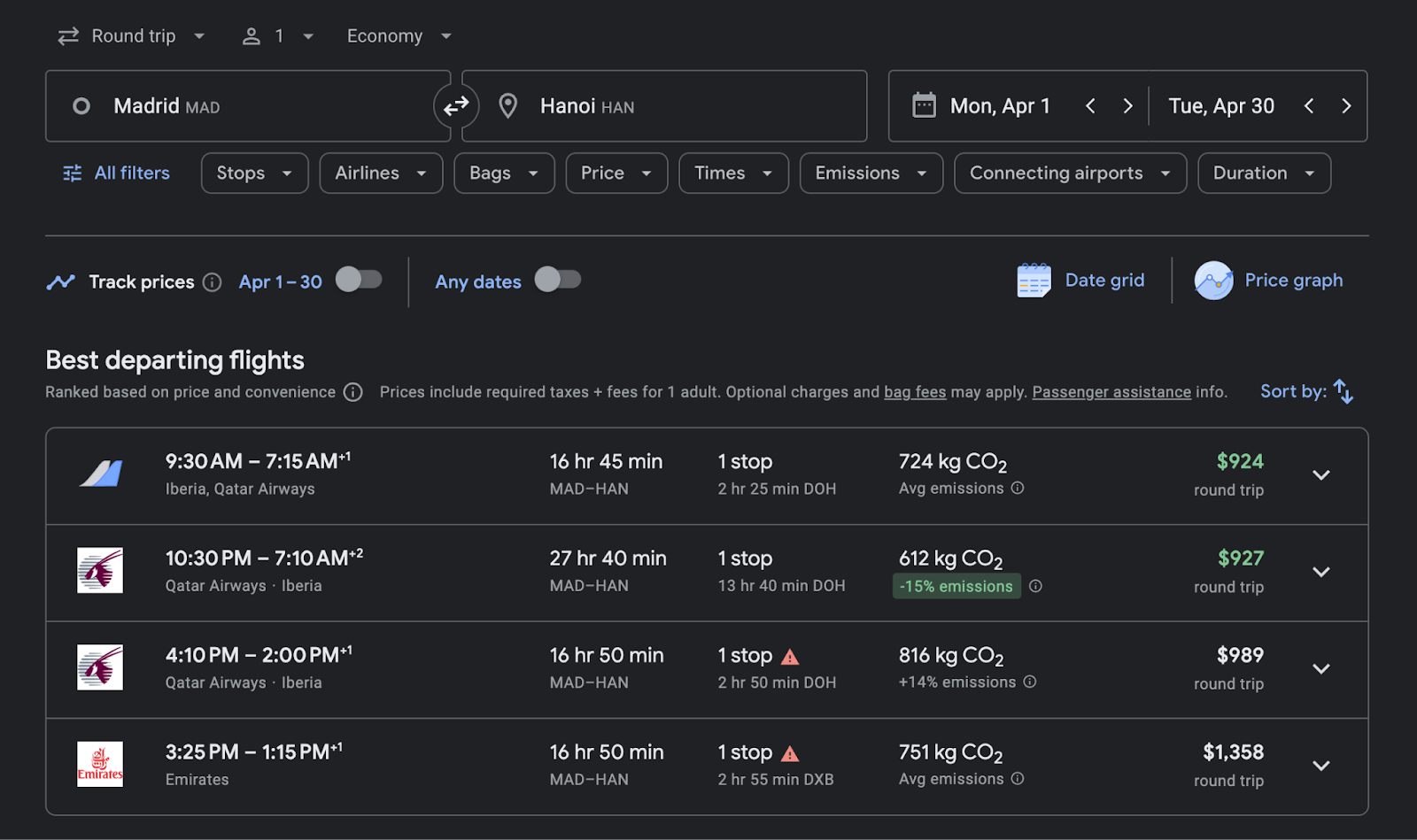Open the Round trip dropdown
1417x840 pixels.
coord(132,36)
